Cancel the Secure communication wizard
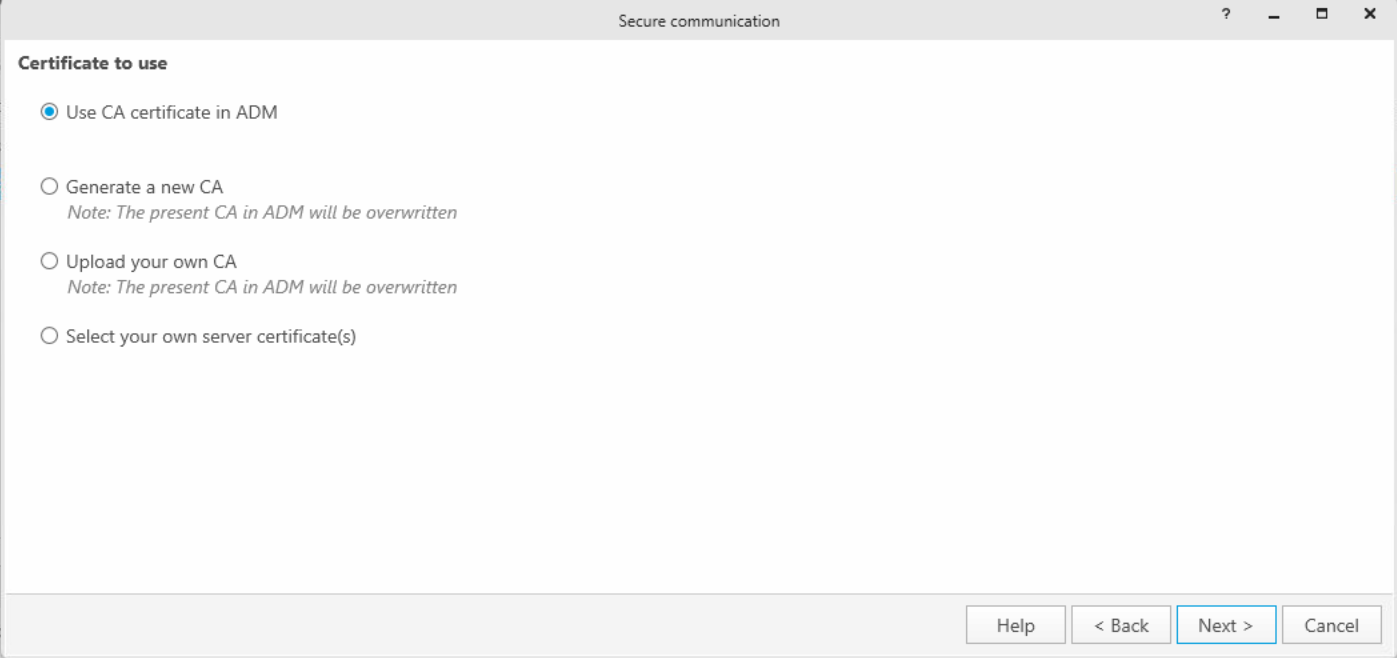1397x658 pixels. [1331, 624]
